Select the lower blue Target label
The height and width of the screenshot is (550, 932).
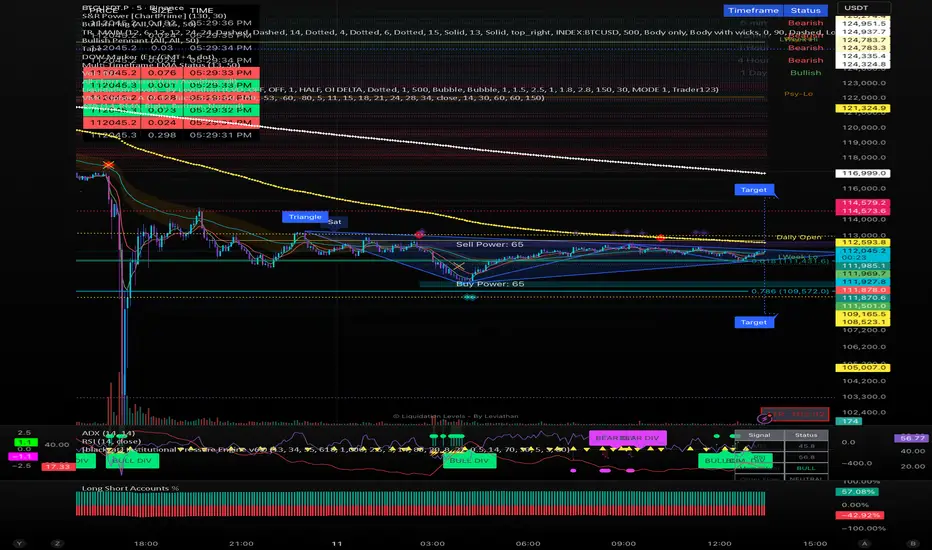point(754,322)
